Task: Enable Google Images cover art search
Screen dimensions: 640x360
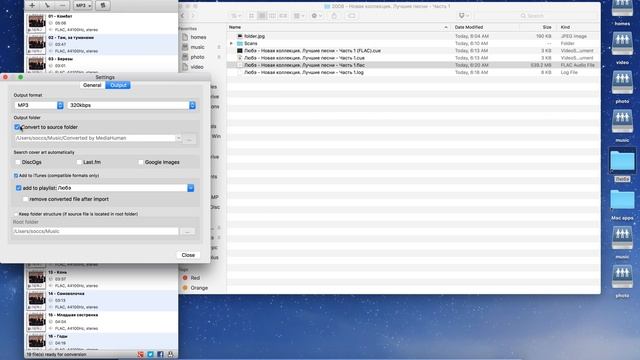Action: (140, 162)
